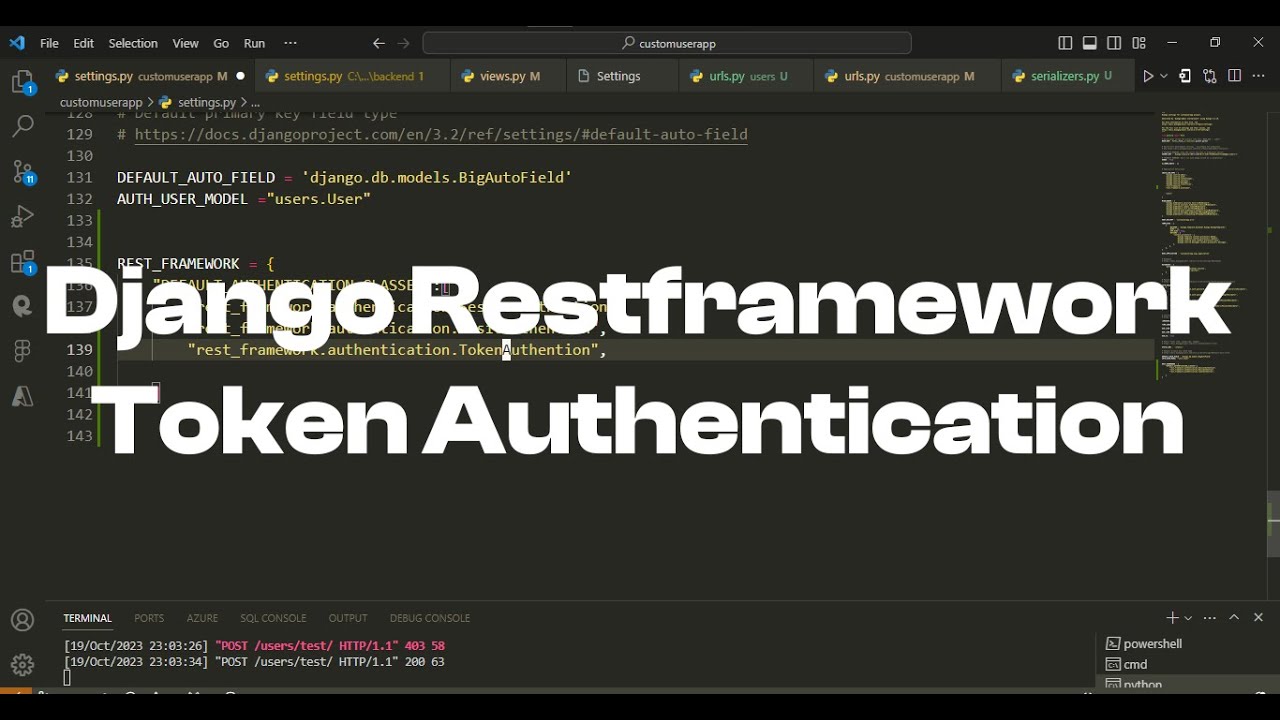Click the VS Code logo in title bar
Image resolution: width=1280 pixels, height=720 pixels.
pos(16,43)
